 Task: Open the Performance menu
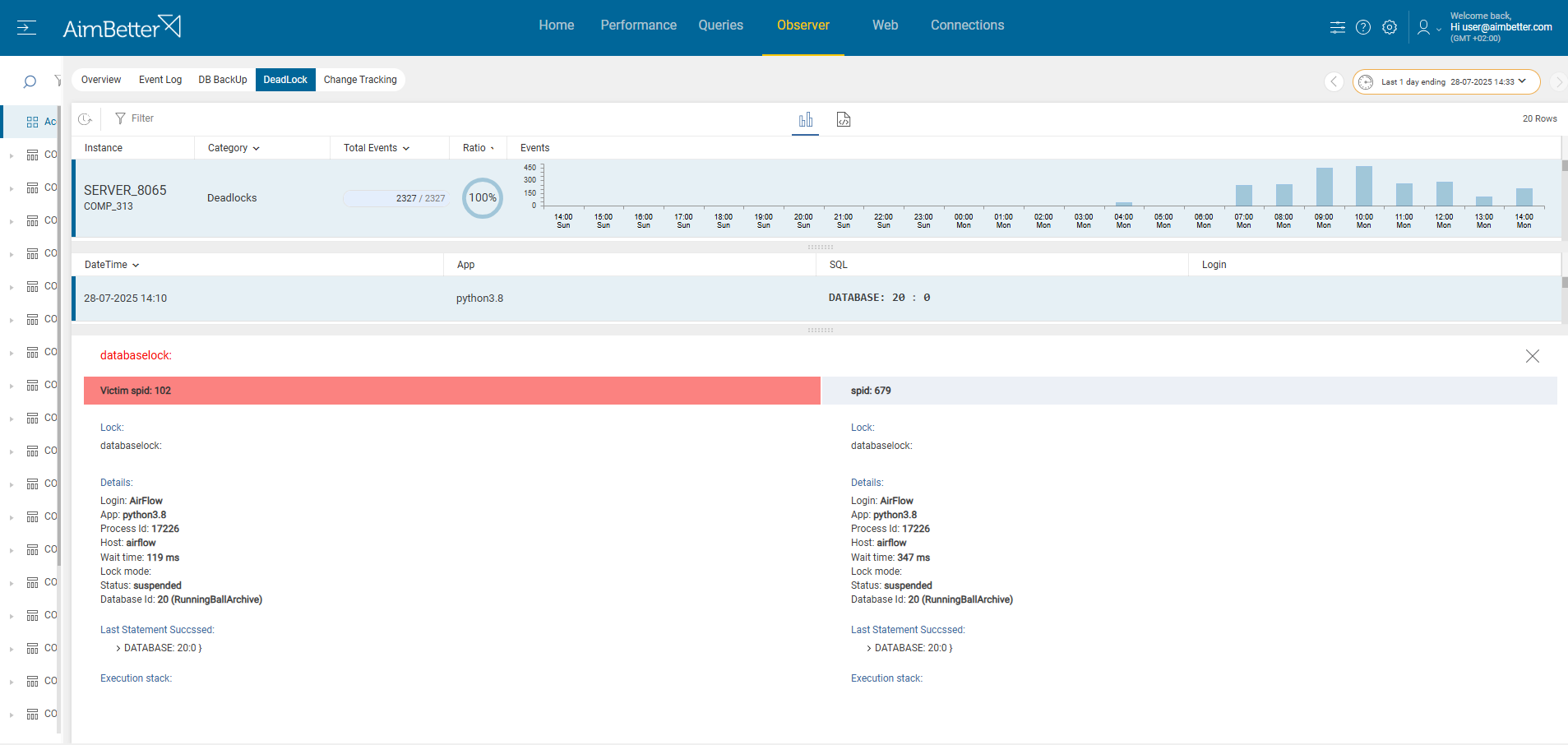point(639,25)
